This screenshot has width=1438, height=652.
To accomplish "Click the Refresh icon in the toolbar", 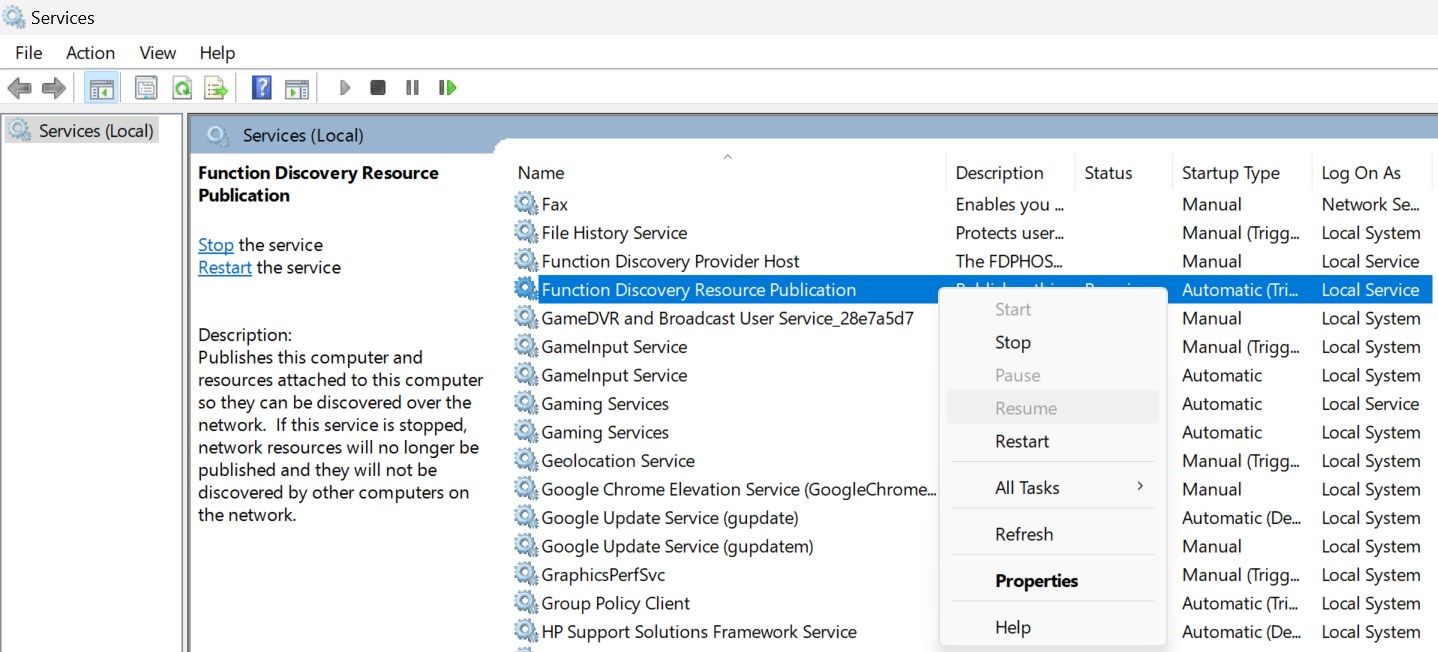I will click(182, 87).
